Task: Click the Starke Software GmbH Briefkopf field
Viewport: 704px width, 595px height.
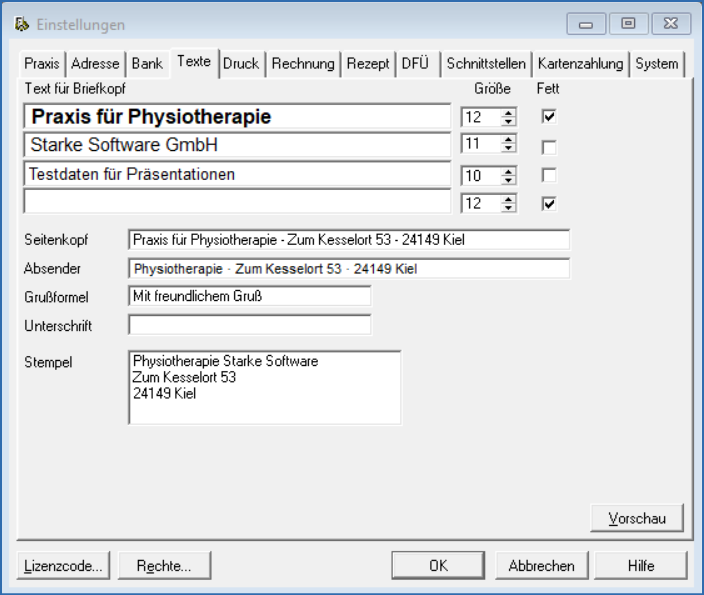Action: point(237,145)
